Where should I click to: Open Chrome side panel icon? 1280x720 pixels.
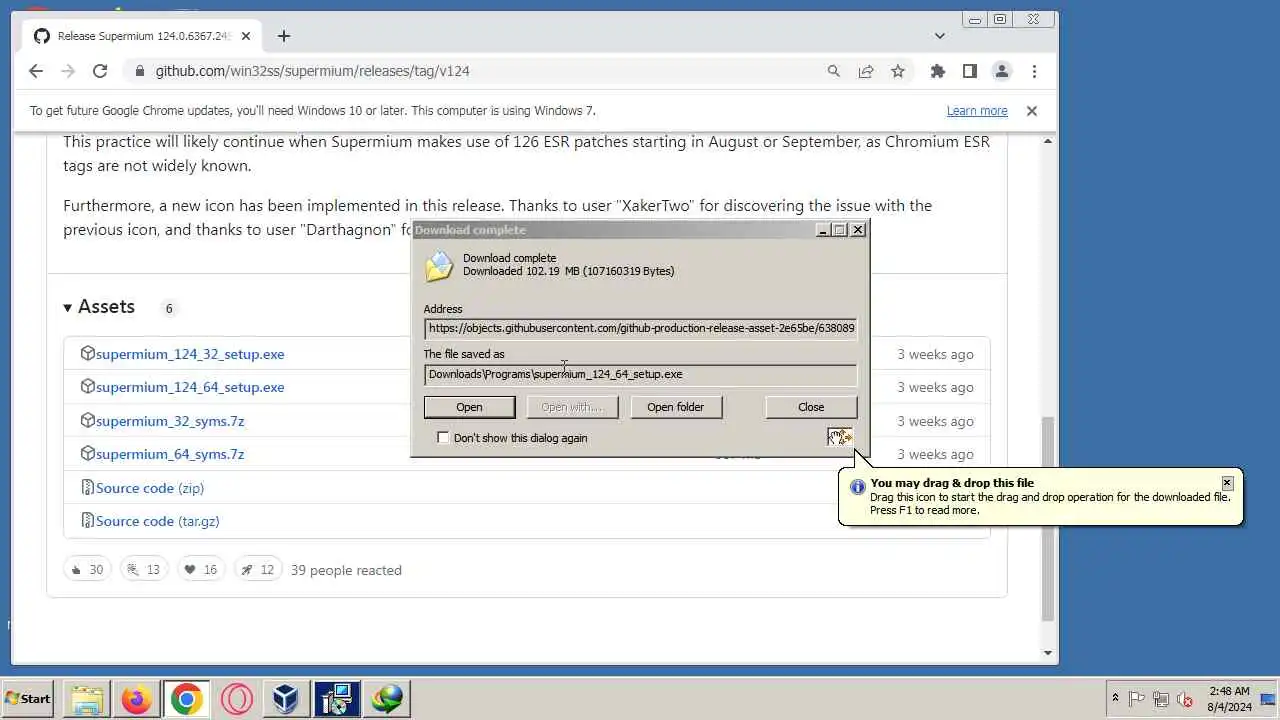coord(969,71)
